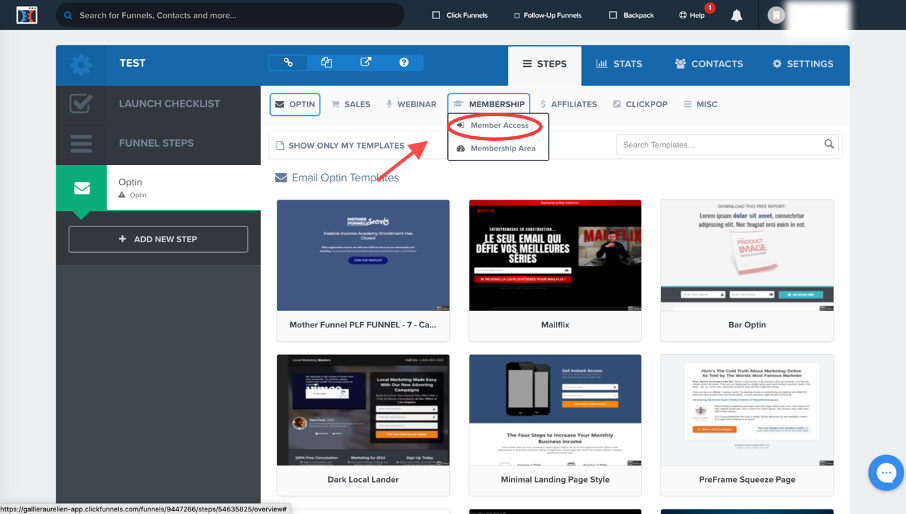Open funnel in new window icon
906x514 pixels.
(x=366, y=62)
